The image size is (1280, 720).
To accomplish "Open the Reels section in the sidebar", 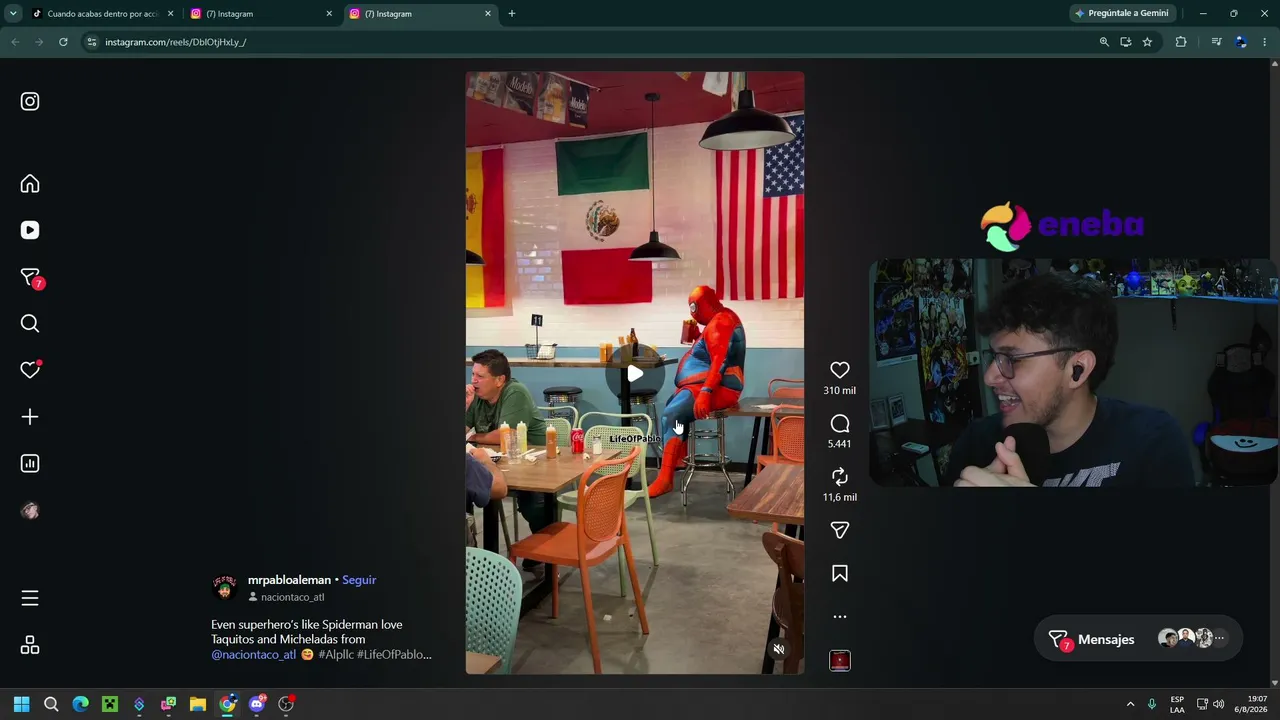I will click(x=30, y=230).
